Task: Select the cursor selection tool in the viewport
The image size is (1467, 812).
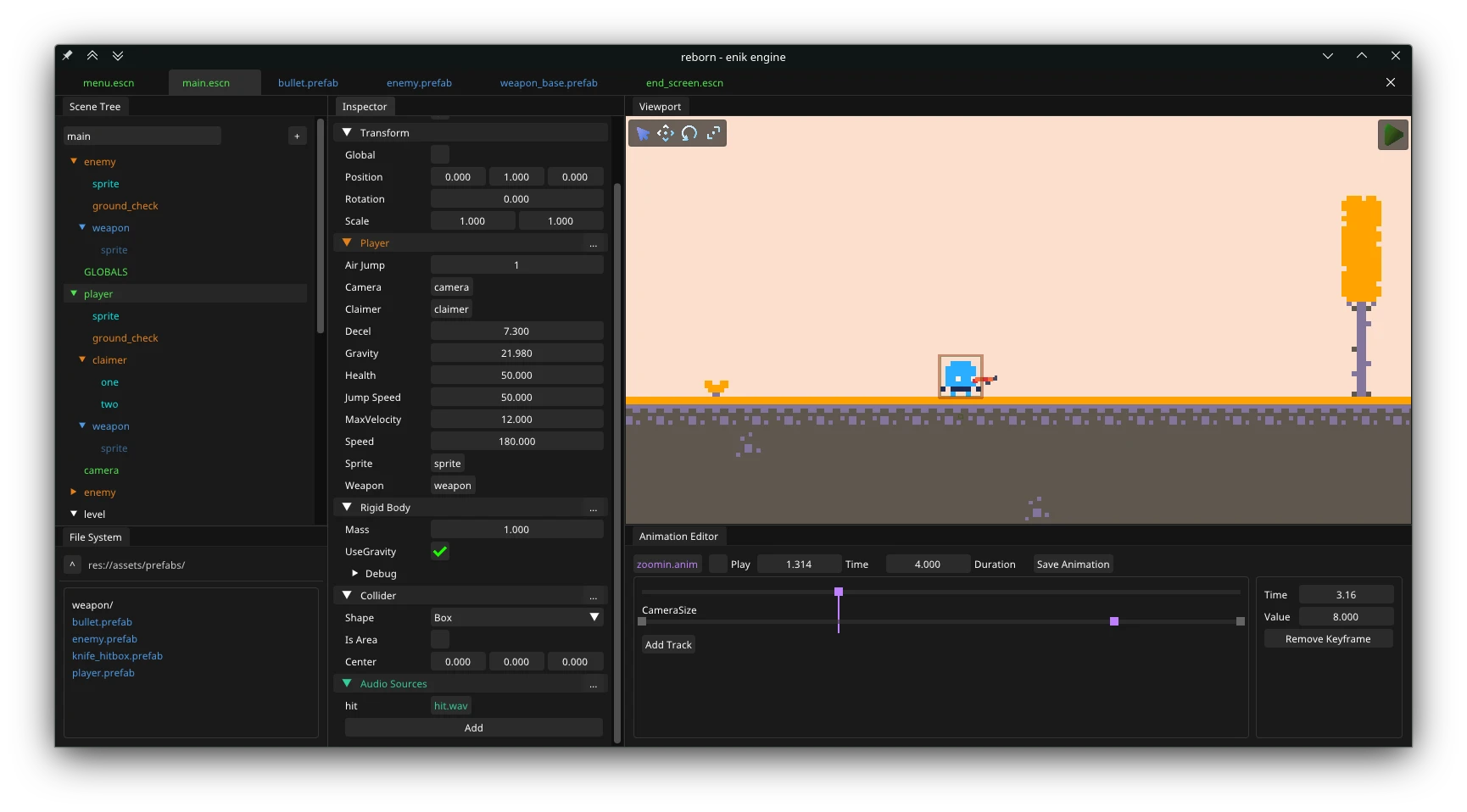Action: [x=642, y=133]
